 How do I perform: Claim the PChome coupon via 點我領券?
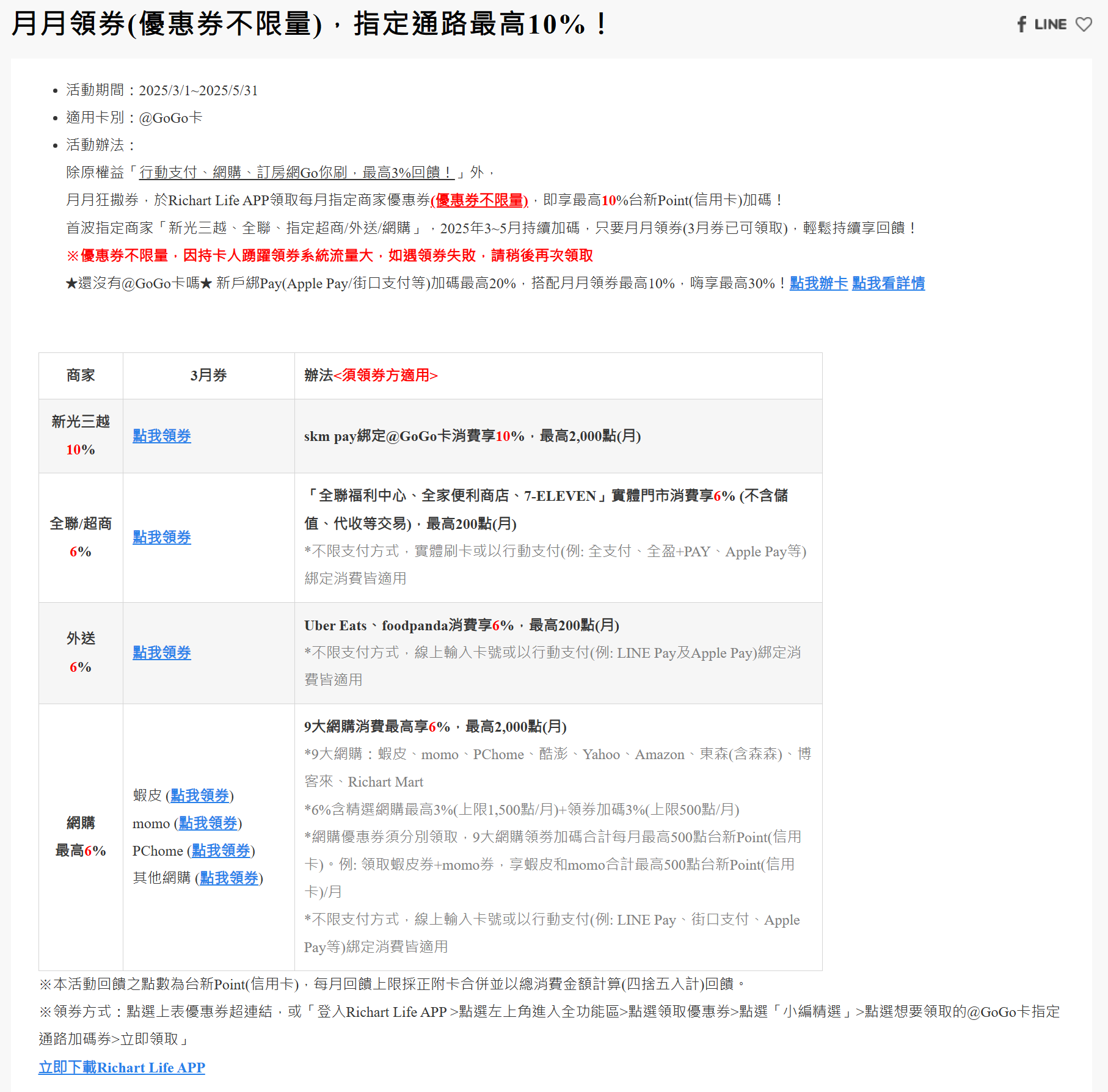[x=221, y=851]
